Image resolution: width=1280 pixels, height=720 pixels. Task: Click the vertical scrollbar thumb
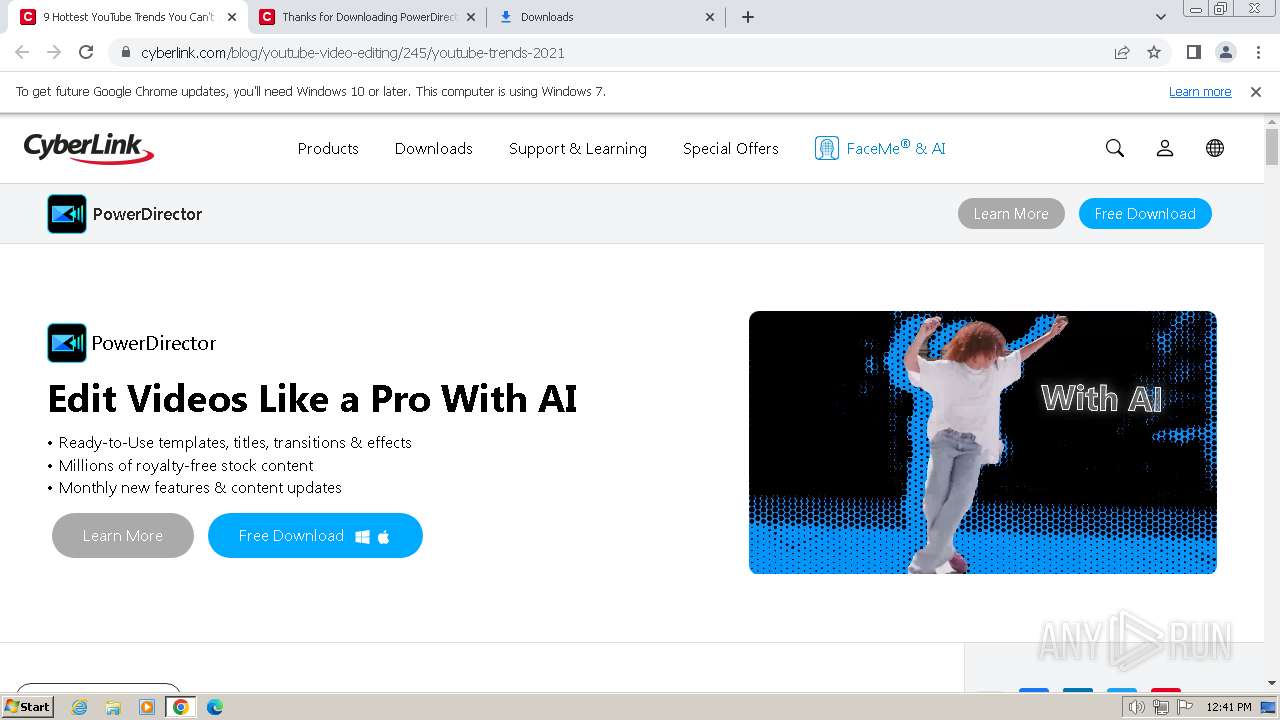(1272, 148)
